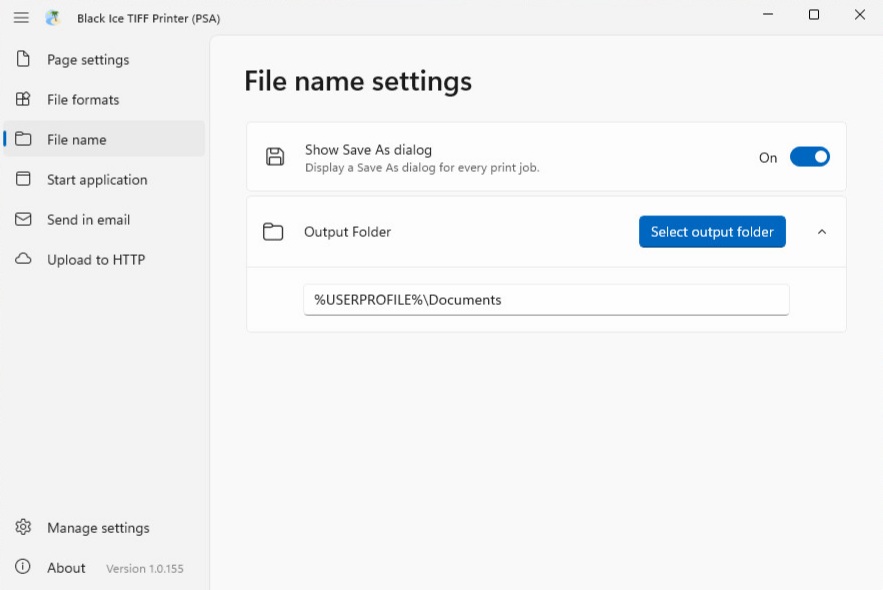This screenshot has width=883, height=590.
Task: Click the Page settings document icon
Action: 23,59
